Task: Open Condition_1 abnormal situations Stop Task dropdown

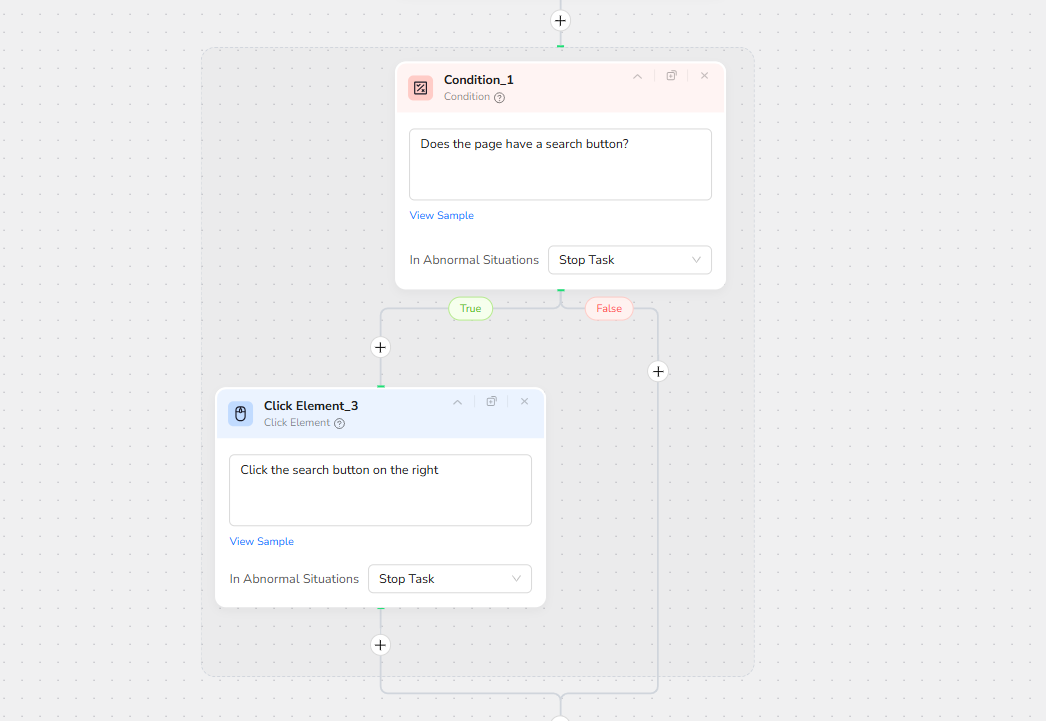Action: [629, 260]
